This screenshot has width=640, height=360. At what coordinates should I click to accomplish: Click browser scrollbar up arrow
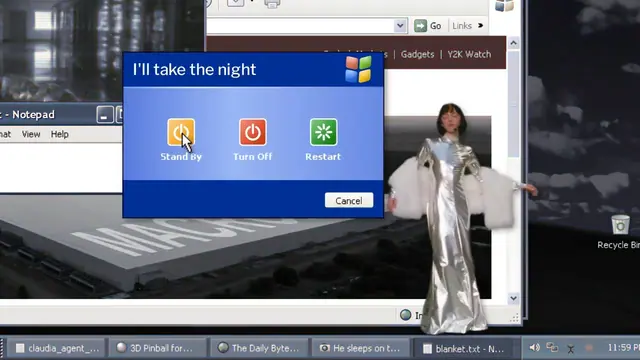coord(513,43)
